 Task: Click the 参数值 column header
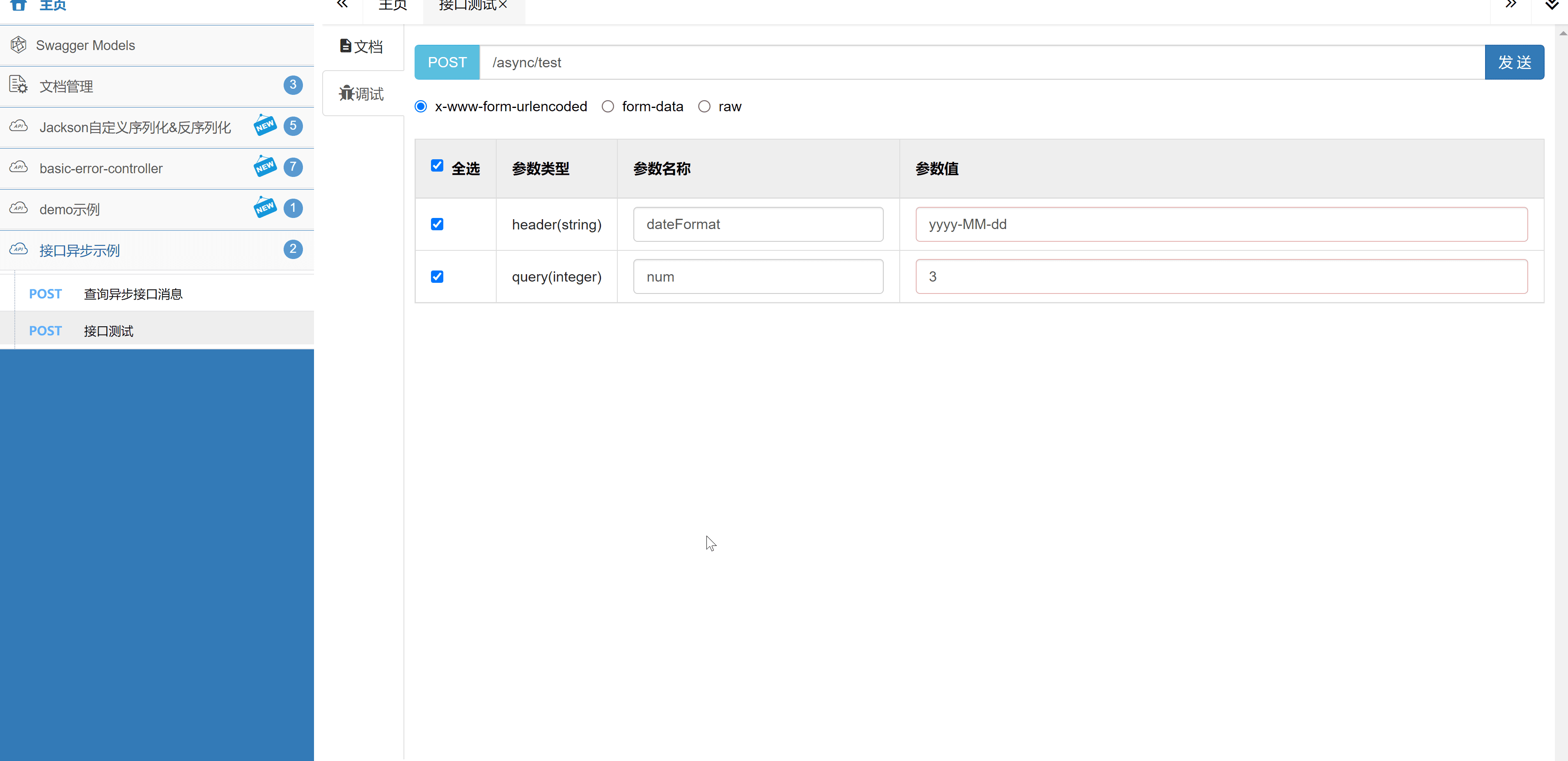(x=1221, y=169)
